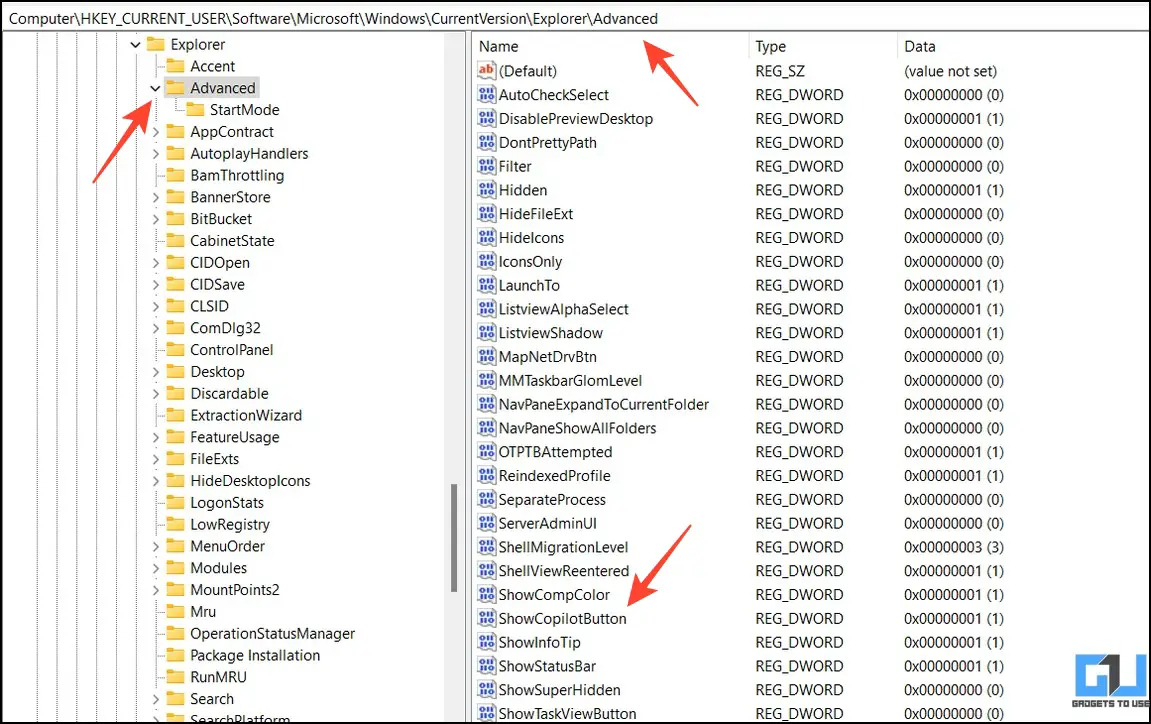Click the DontPrettyPath DWORD icon
1151x724 pixels.
coord(486,142)
